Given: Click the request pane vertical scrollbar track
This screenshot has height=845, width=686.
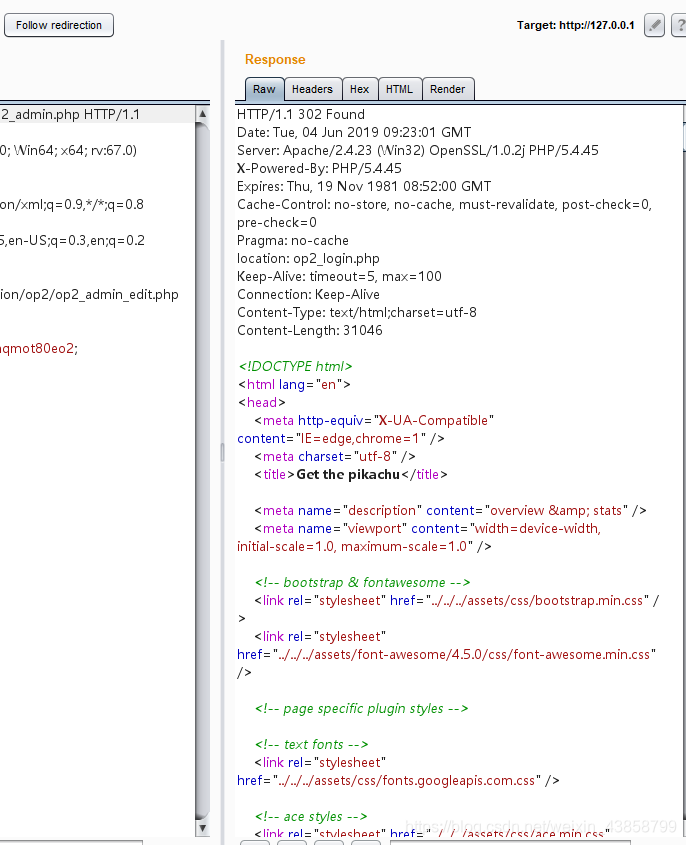Looking at the screenshot, I should coord(203,472).
